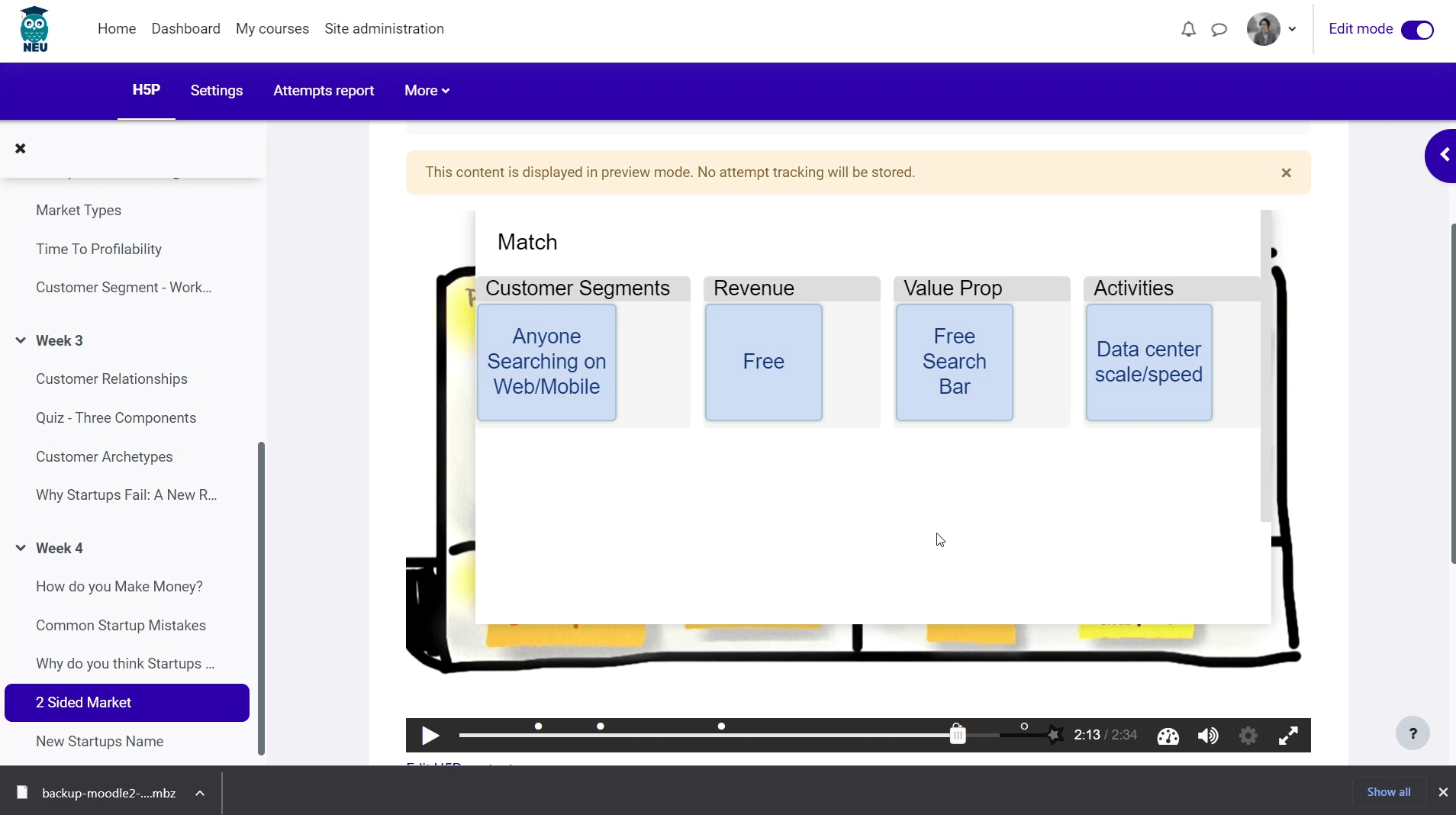This screenshot has width=1456, height=815.
Task: Open the notifications bell
Action: pos(1188,29)
